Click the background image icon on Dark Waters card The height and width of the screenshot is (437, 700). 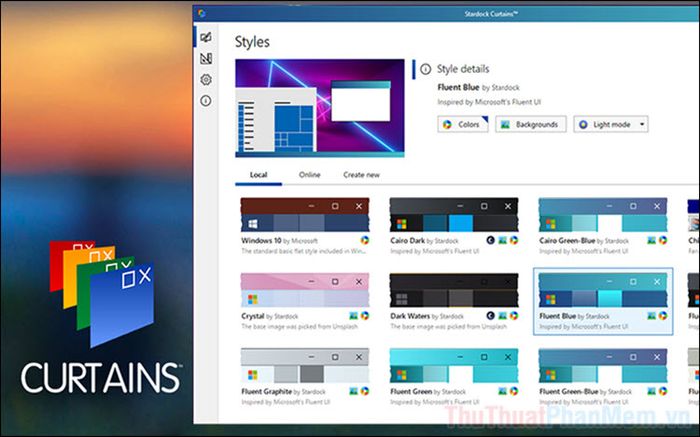pos(502,316)
